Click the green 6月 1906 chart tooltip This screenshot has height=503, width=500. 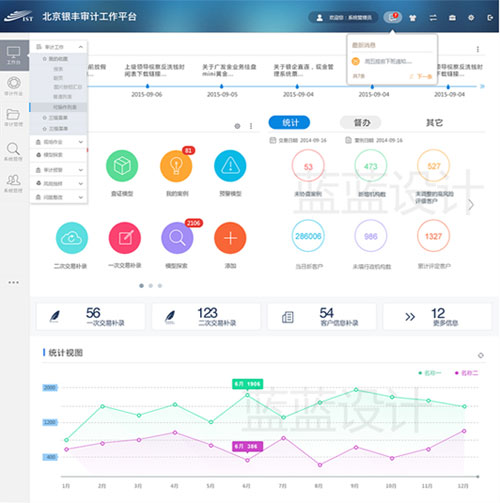click(248, 384)
